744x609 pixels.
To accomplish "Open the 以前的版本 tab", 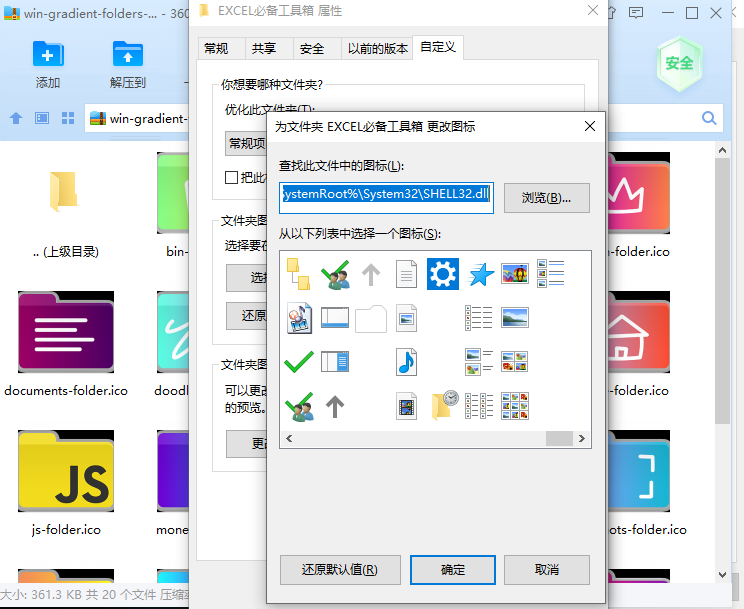I will click(x=378, y=48).
